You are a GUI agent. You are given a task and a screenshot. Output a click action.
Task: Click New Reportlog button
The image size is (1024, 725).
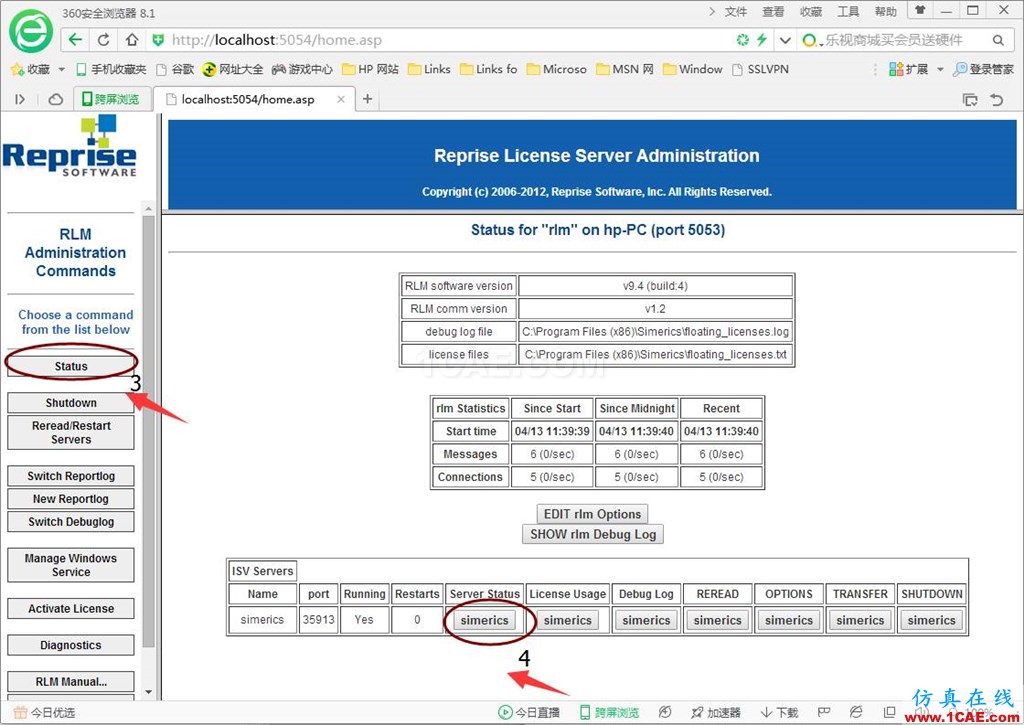point(71,499)
